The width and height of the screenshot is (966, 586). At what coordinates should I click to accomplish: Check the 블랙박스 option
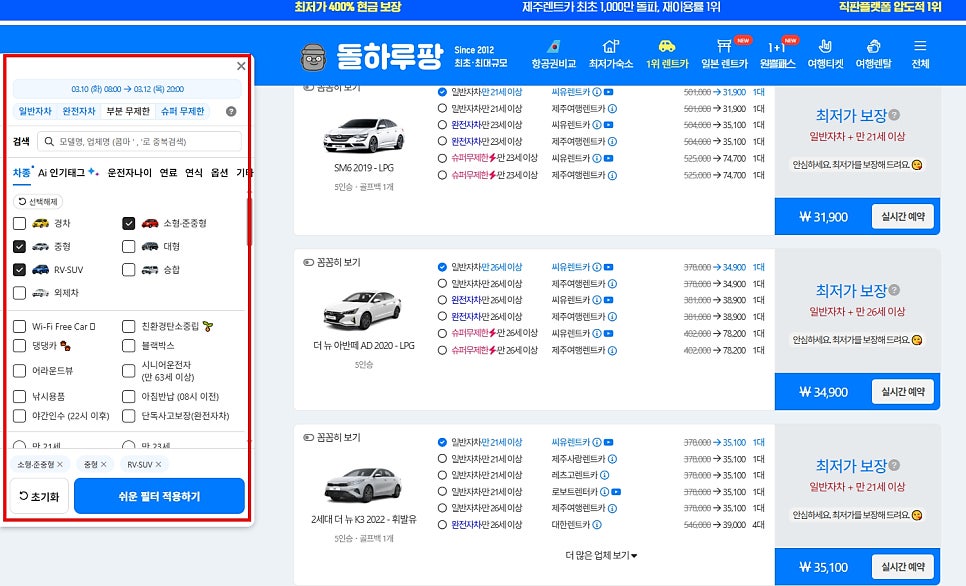point(128,346)
